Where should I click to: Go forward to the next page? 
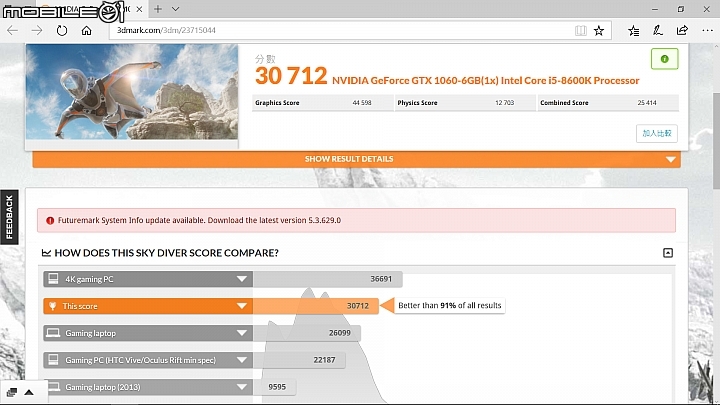click(37, 30)
